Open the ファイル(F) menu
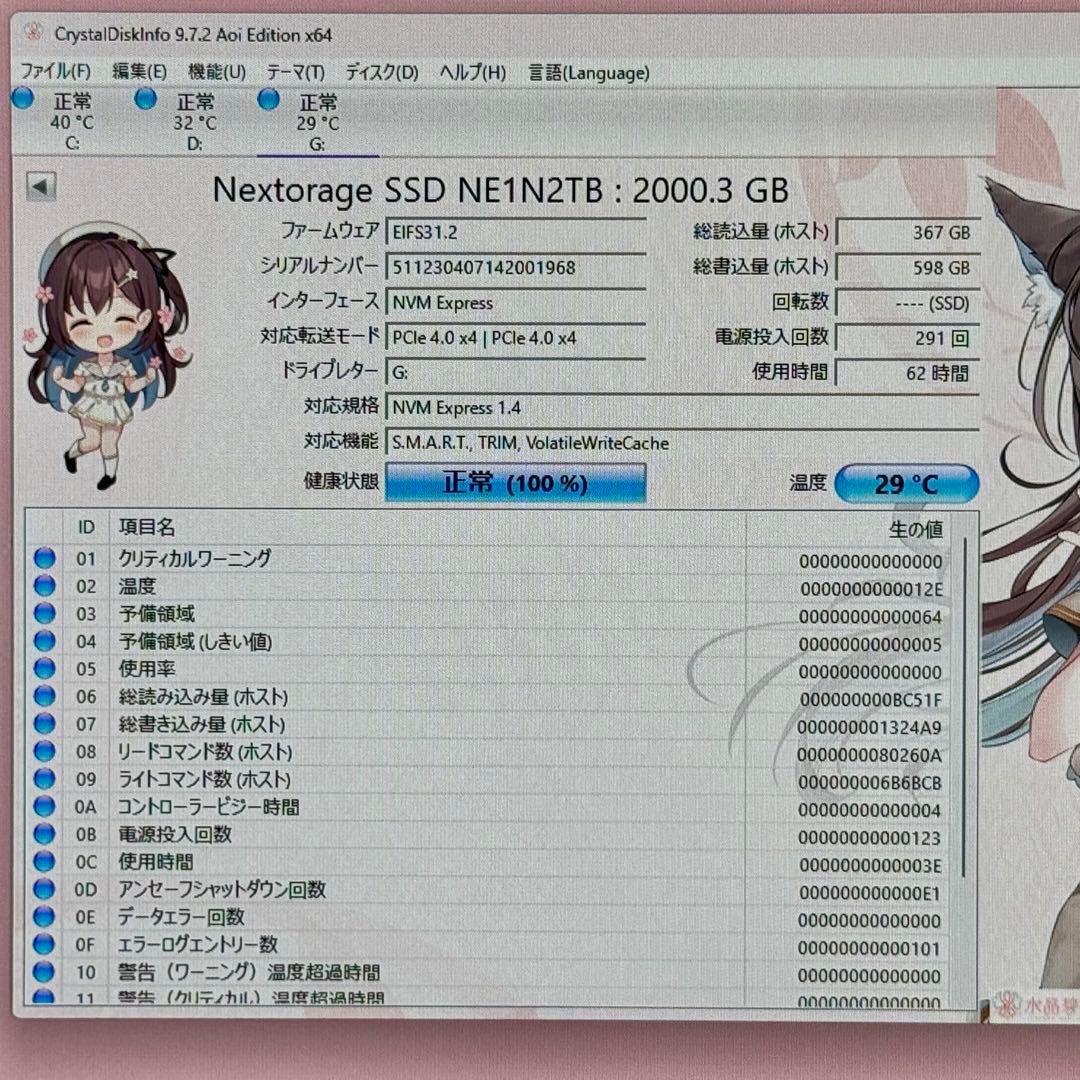Screen dimensions: 1080x1080 pyautogui.click(x=55, y=72)
